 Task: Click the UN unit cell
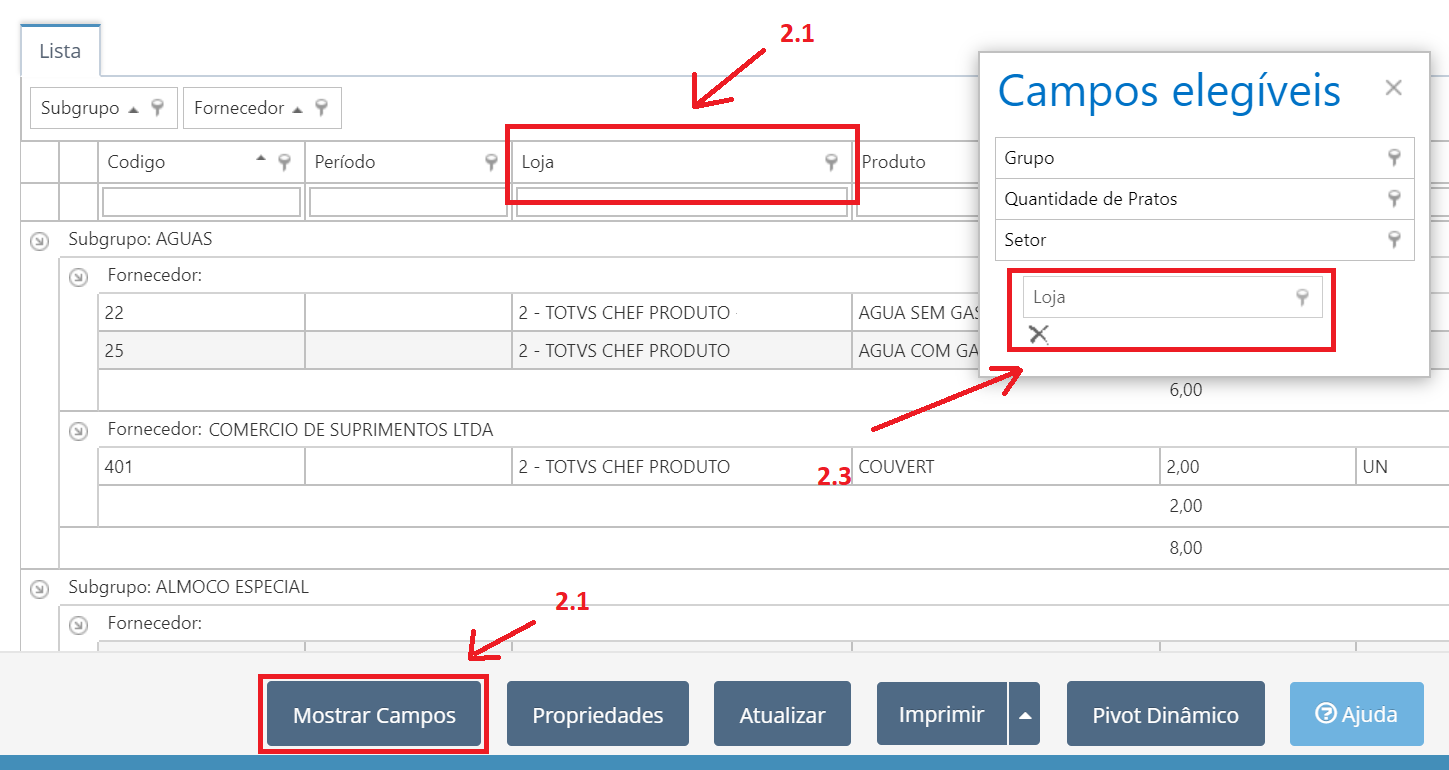(x=1402, y=467)
